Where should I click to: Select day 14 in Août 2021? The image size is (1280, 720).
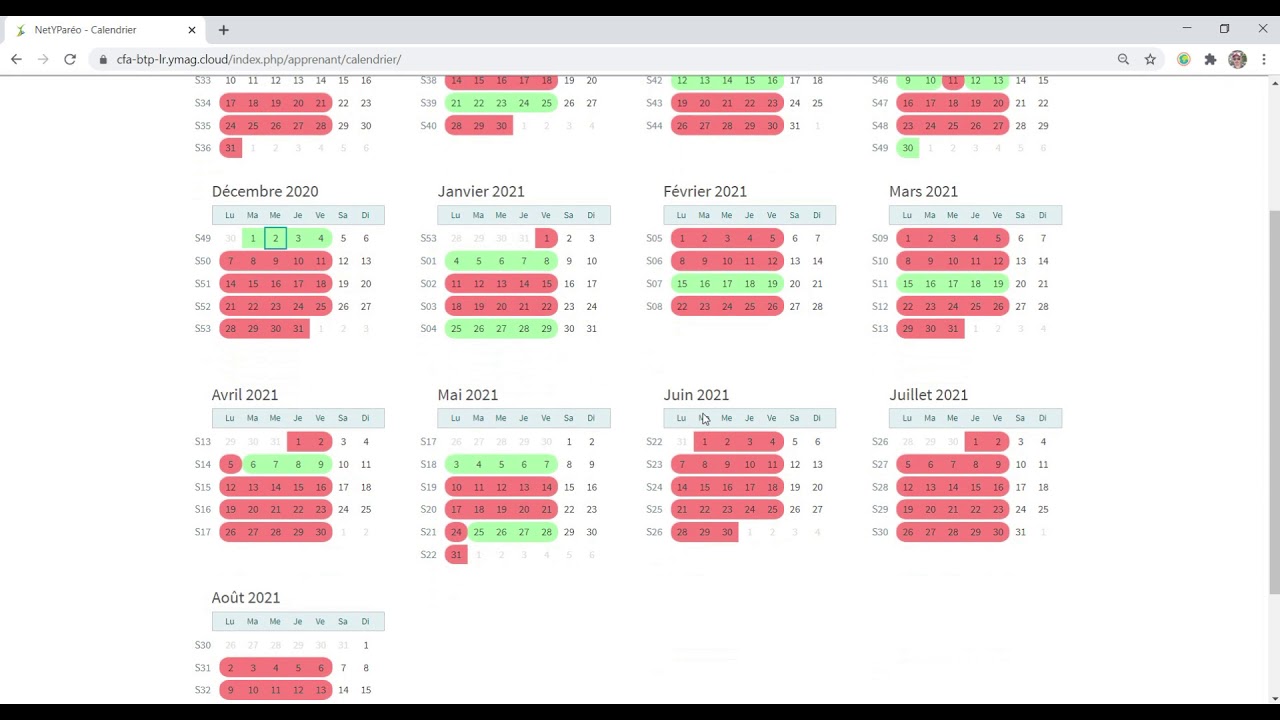click(343, 690)
